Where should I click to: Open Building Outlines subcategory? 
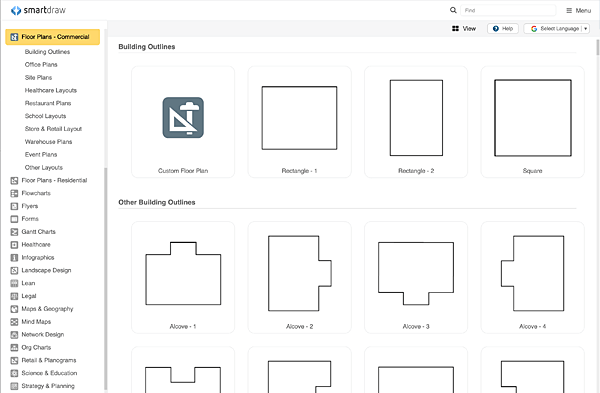47,52
